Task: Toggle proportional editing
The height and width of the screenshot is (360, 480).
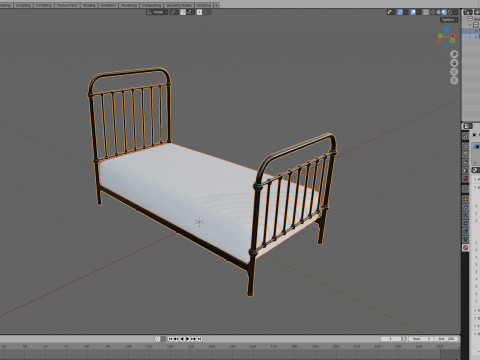Action: pyautogui.click(x=199, y=12)
